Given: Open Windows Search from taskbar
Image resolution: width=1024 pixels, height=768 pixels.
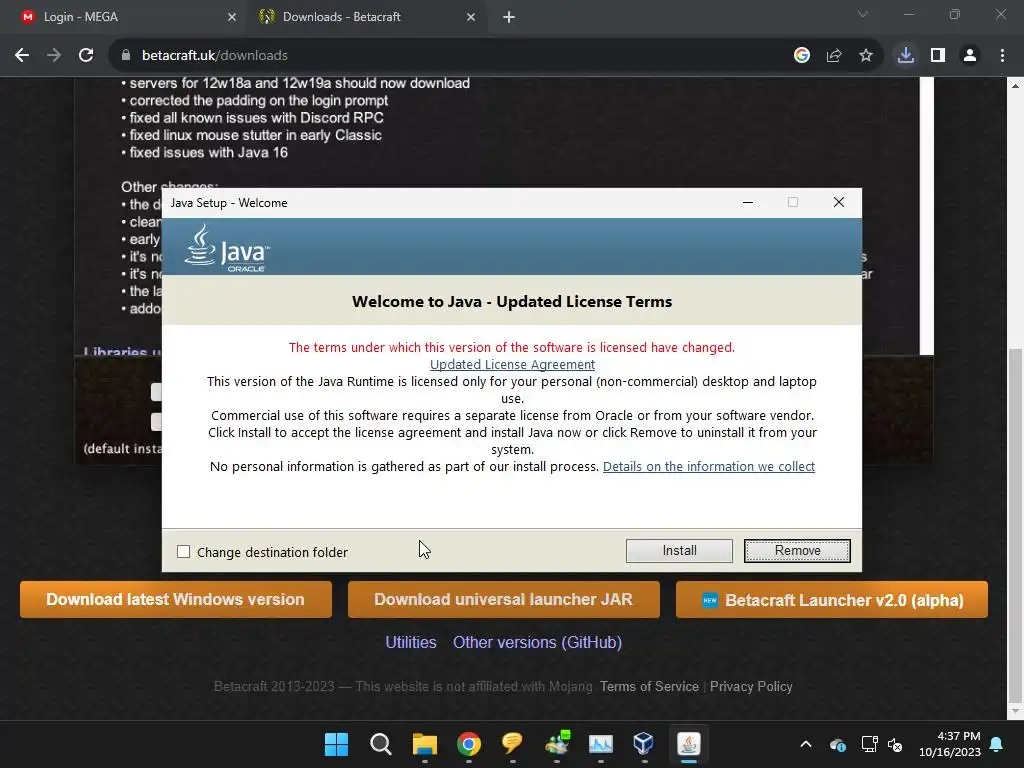Looking at the screenshot, I should click(x=380, y=744).
